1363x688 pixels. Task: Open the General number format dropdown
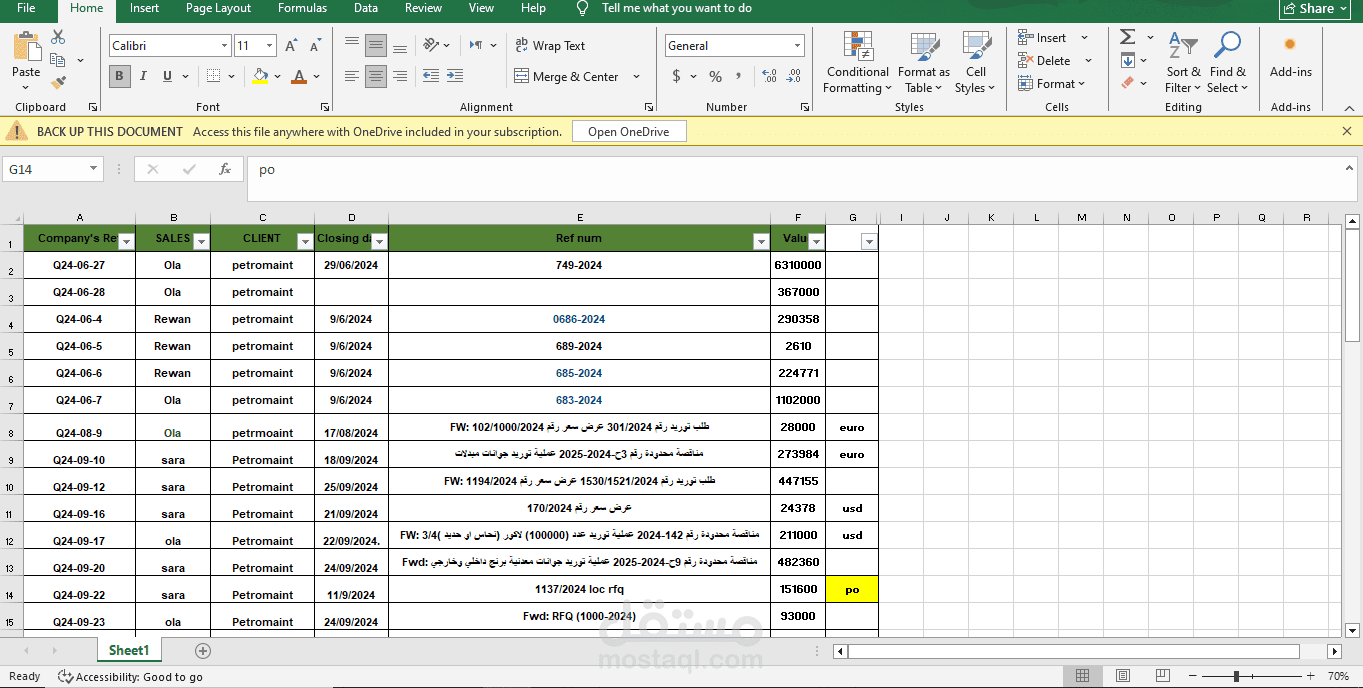[x=797, y=46]
